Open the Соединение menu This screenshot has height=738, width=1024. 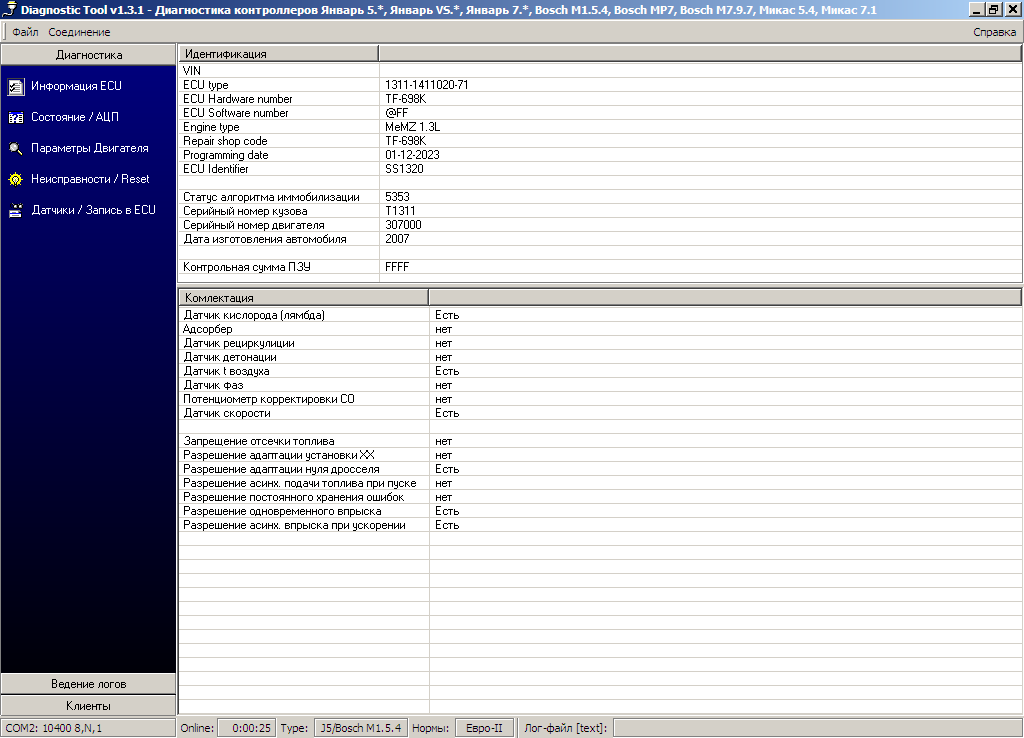(79, 32)
